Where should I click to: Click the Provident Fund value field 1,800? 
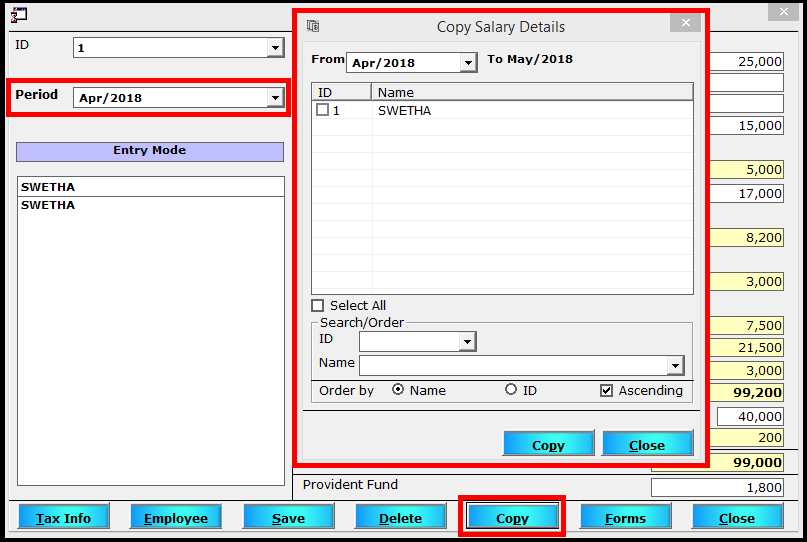point(717,487)
